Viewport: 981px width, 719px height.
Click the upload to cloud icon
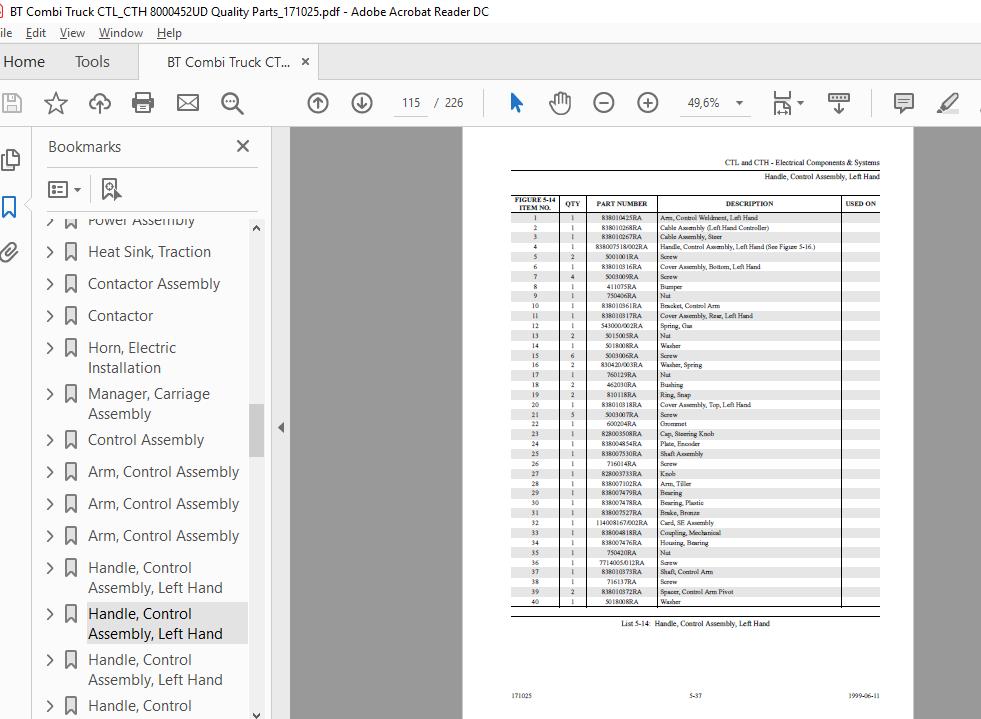(x=100, y=103)
